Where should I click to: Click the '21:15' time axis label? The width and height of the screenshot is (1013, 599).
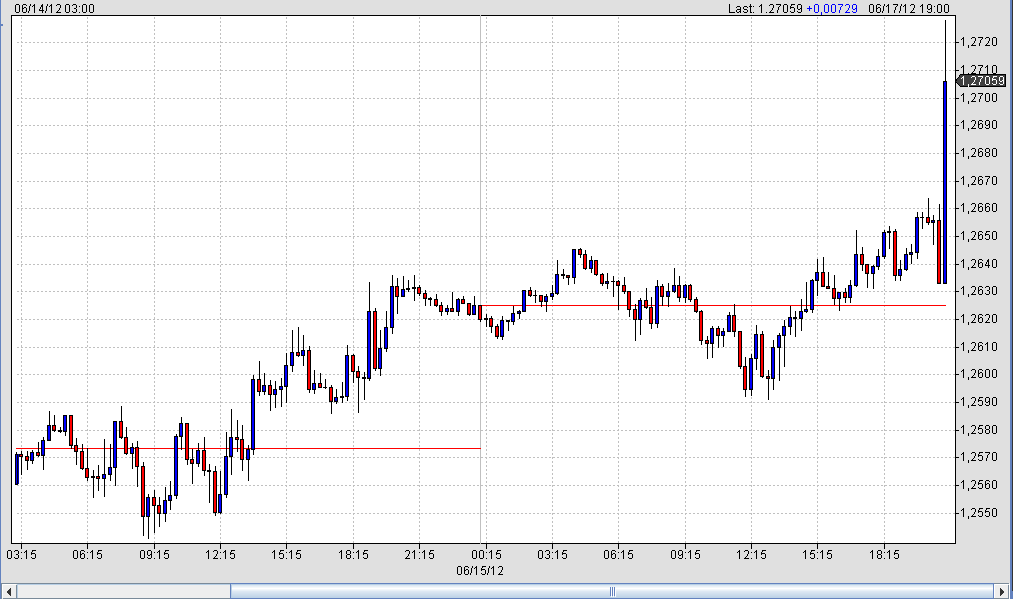click(419, 554)
